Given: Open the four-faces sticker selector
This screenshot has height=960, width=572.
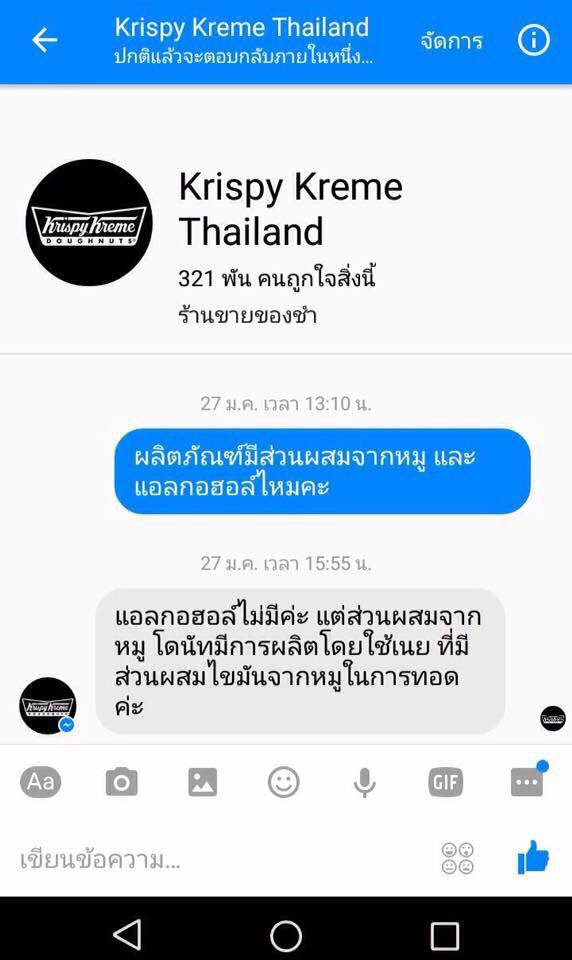Looking at the screenshot, I should point(457,858).
